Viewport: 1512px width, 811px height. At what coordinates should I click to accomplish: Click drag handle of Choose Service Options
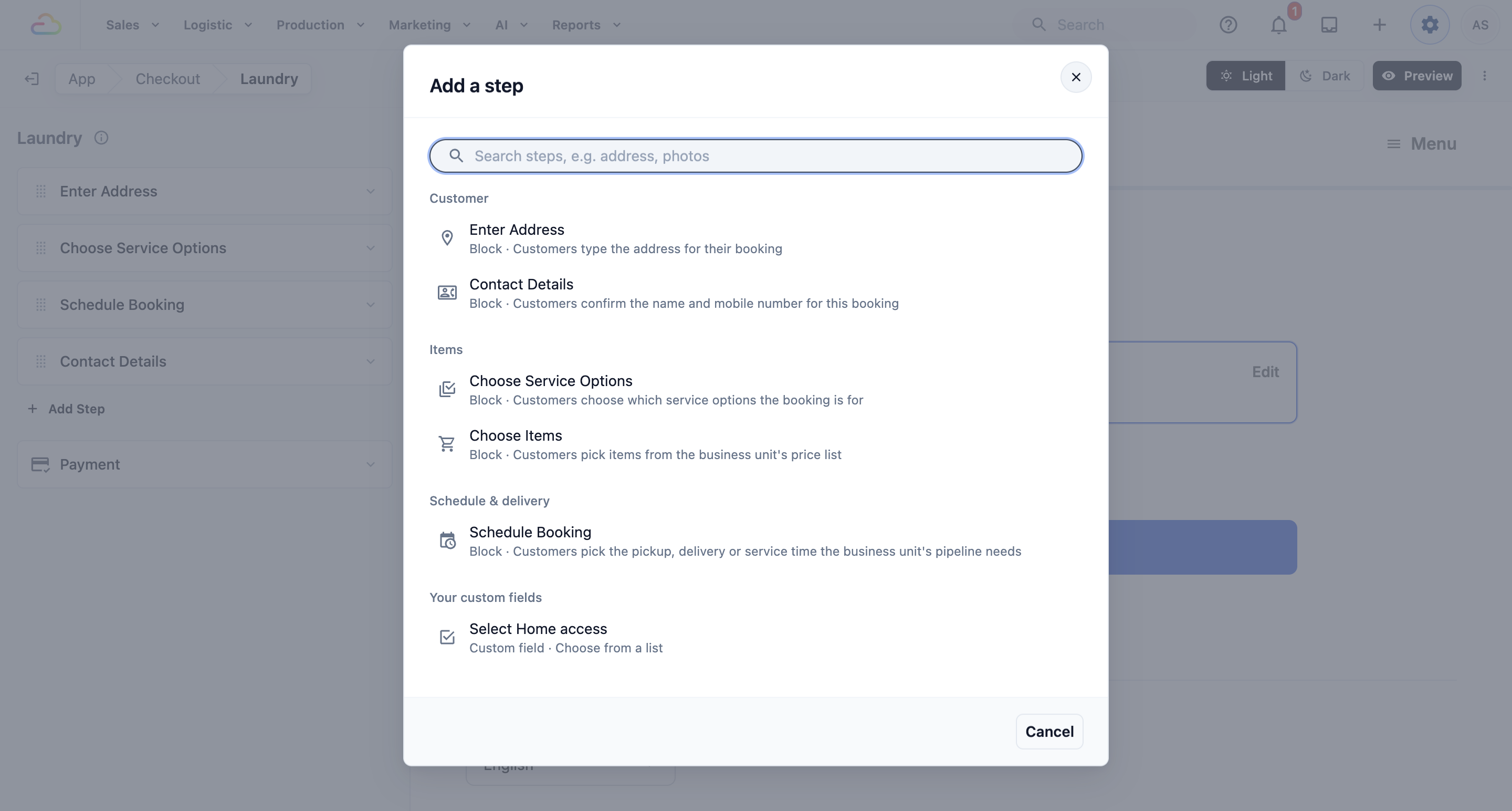40,248
